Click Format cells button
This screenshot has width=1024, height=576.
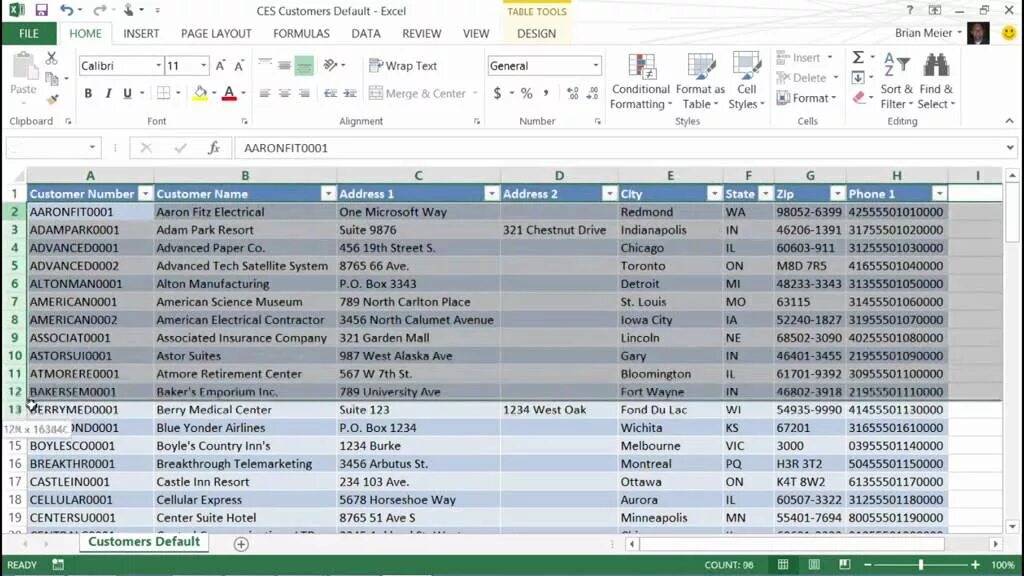coord(806,98)
